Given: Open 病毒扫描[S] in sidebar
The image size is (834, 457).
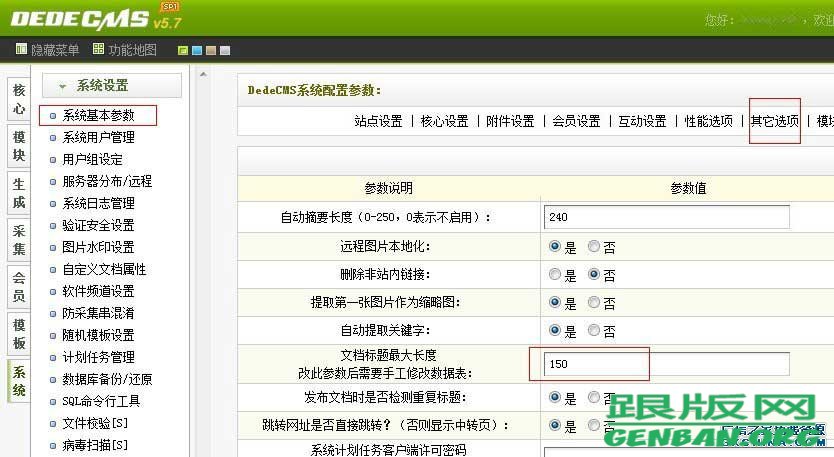Looking at the screenshot, I should coord(95,445).
